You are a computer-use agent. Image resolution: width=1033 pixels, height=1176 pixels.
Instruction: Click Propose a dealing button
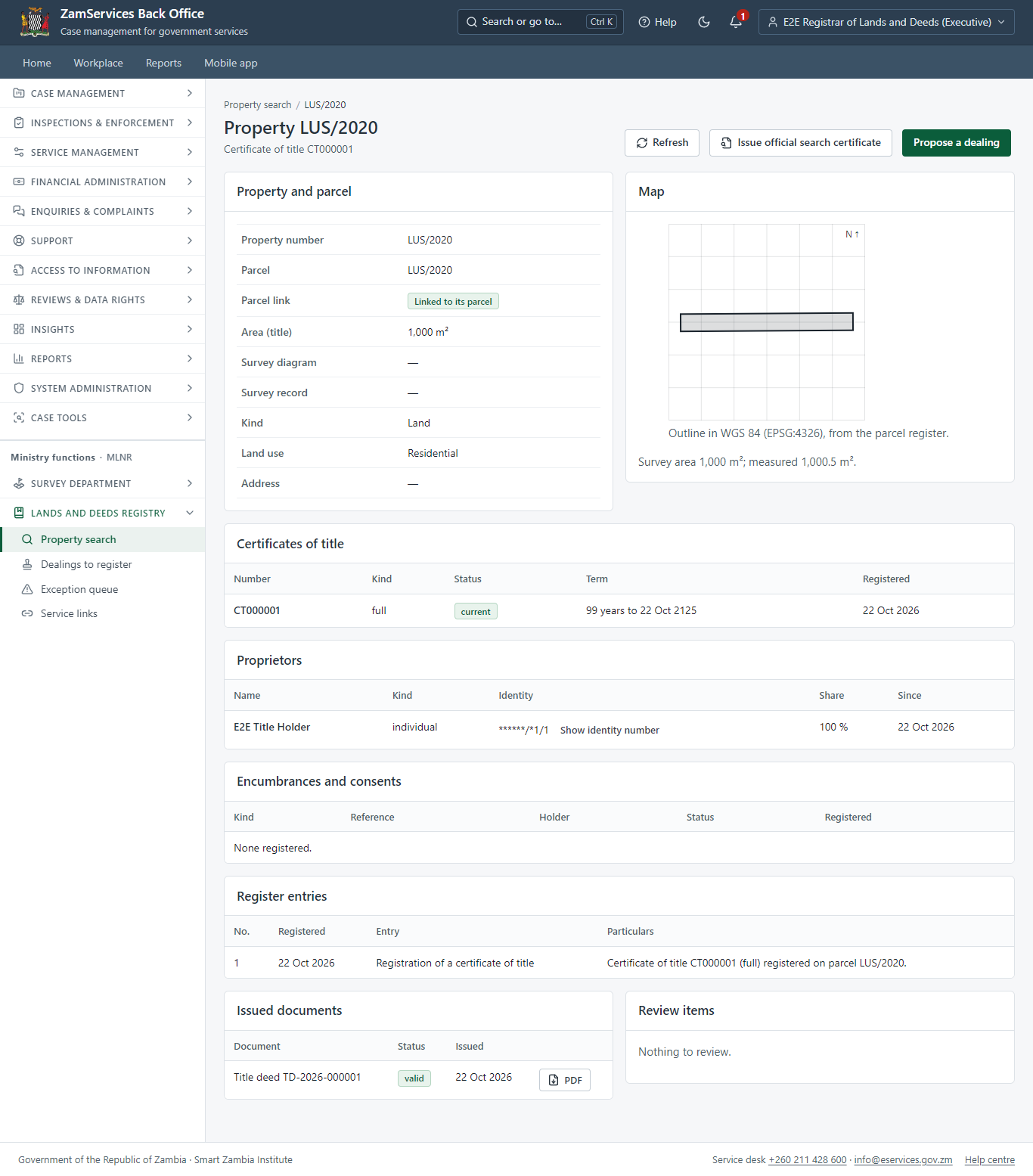tap(957, 143)
